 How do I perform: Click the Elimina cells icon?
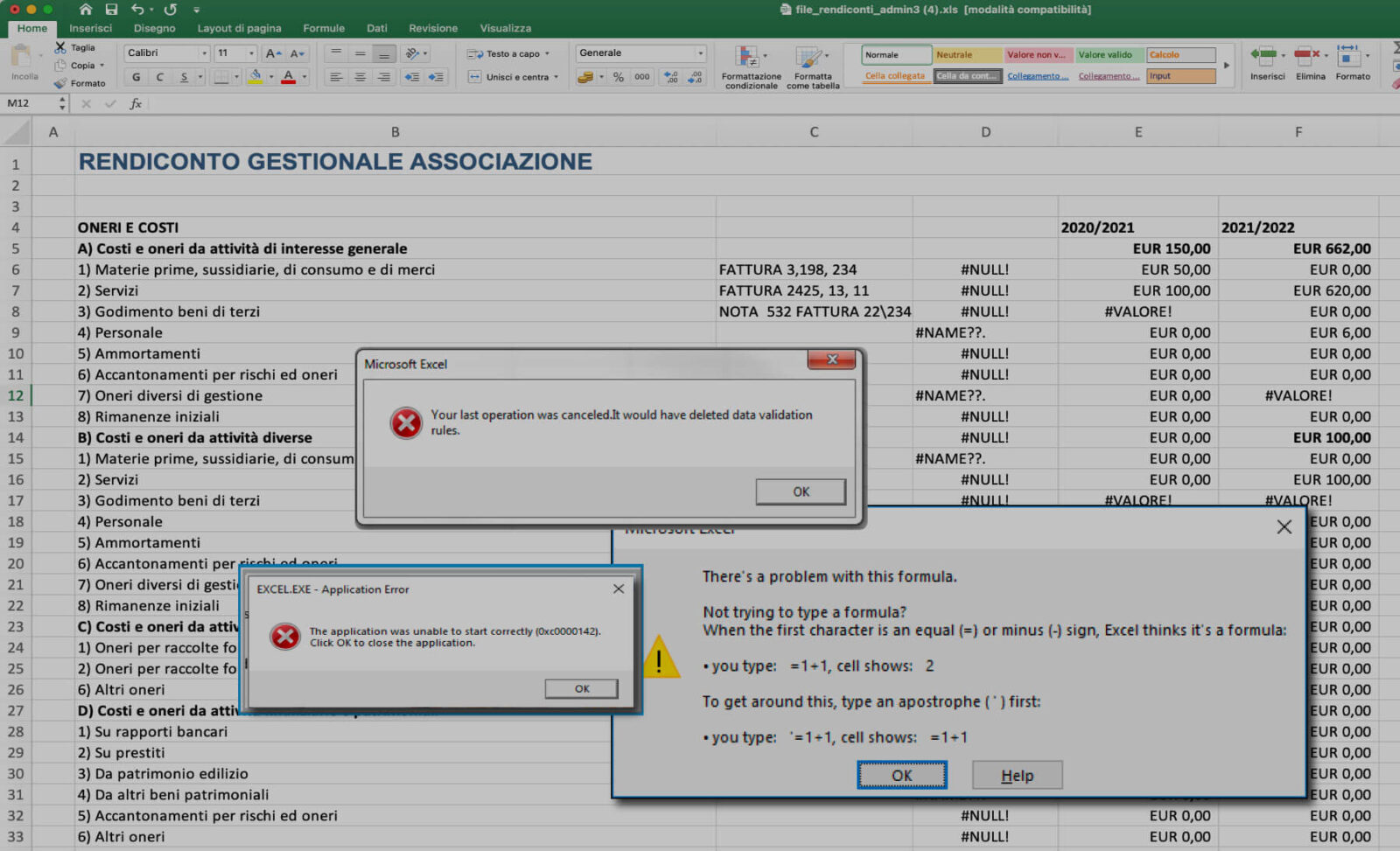(1306, 56)
